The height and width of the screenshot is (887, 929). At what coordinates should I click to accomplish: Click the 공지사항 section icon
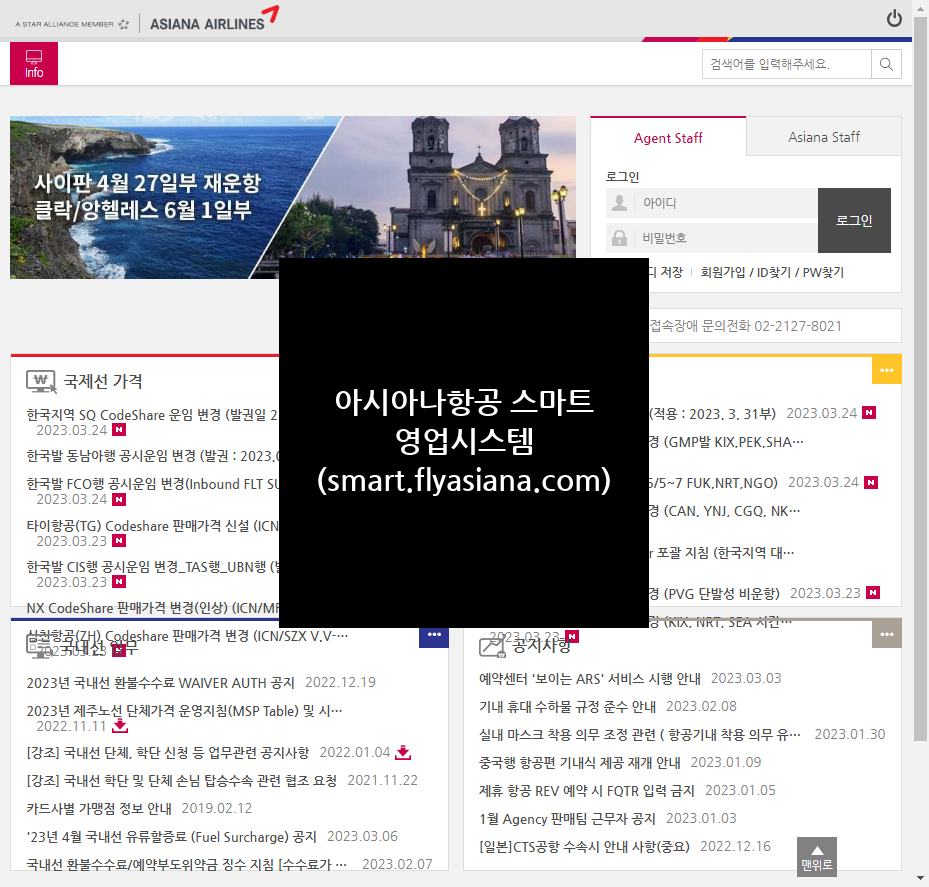tap(492, 646)
